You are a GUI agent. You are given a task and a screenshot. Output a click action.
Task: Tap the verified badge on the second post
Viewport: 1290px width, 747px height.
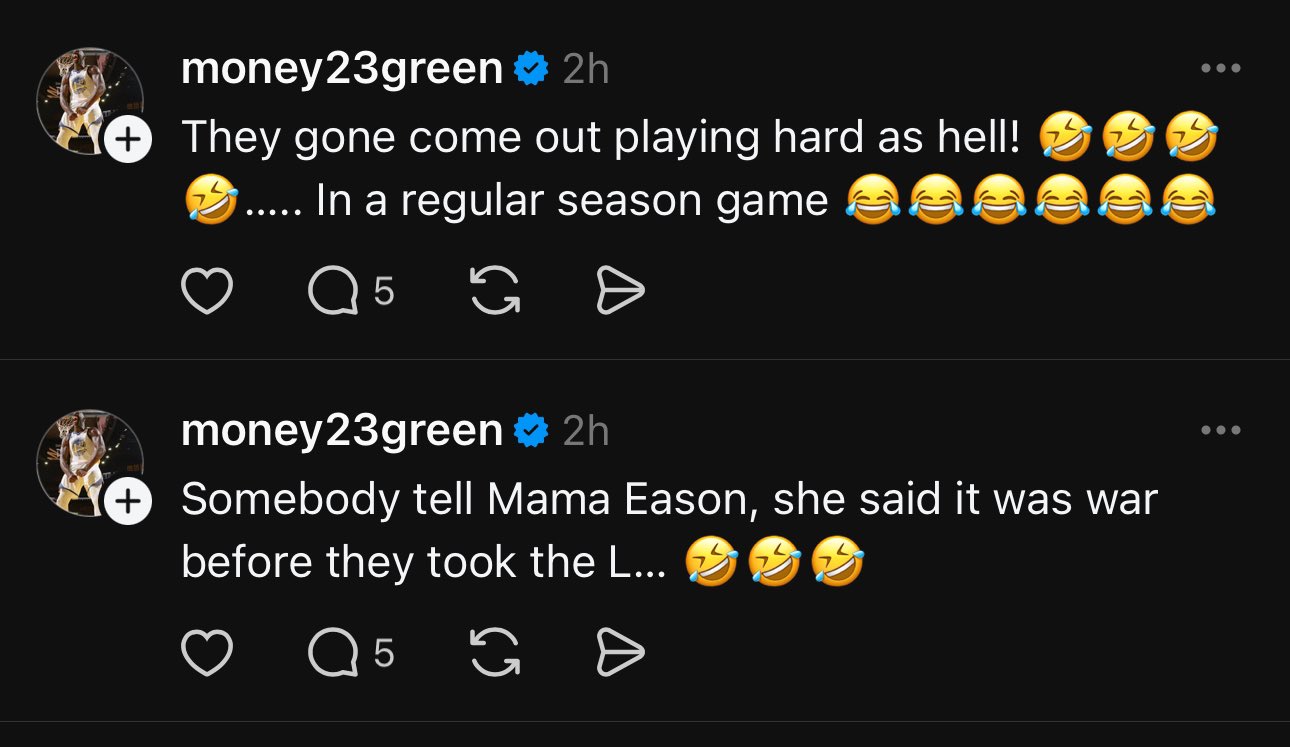[531, 430]
